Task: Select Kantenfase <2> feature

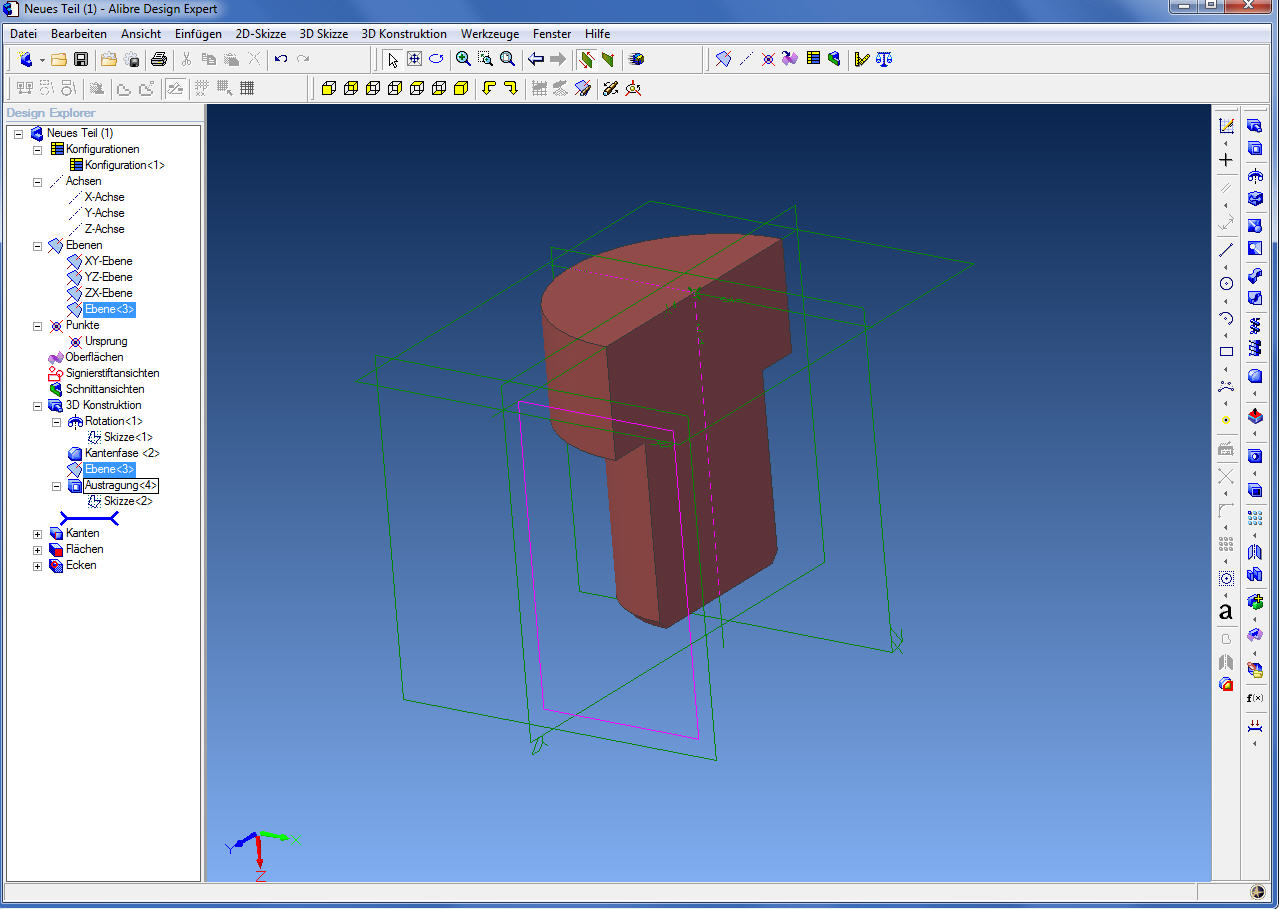Action: click(x=122, y=453)
